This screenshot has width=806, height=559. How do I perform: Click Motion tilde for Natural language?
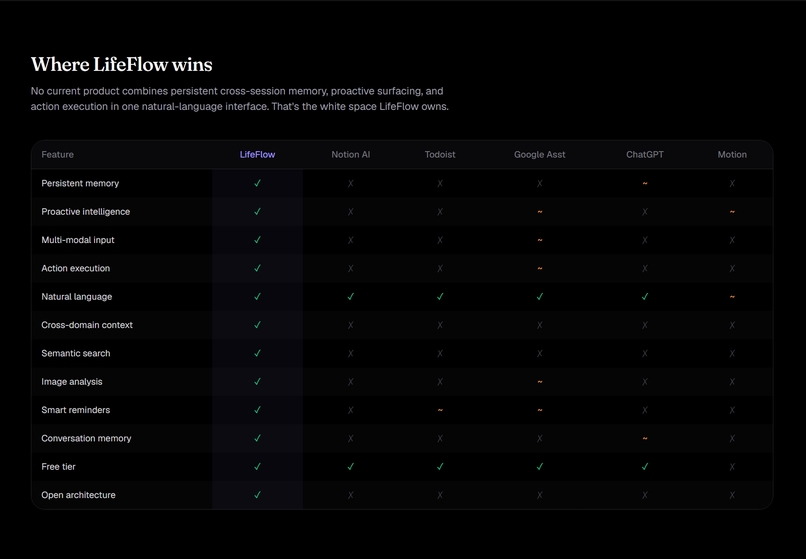[x=732, y=297]
